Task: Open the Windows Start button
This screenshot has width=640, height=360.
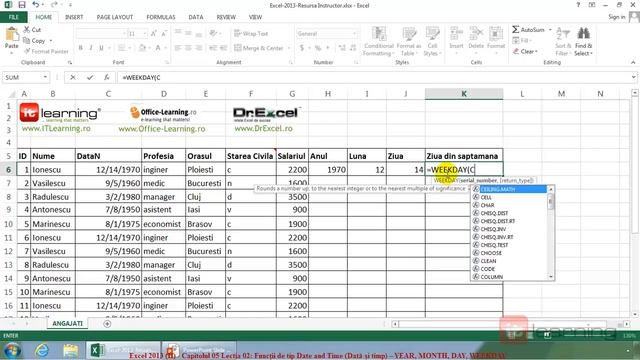Action: (12, 350)
